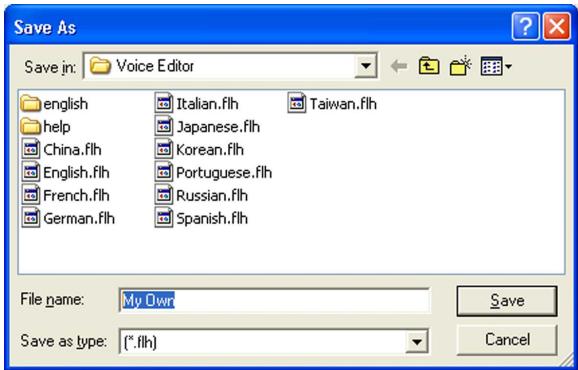The height and width of the screenshot is (370, 578).
Task: Click the 'Portuguese.flh' file name
Action: 224,173
